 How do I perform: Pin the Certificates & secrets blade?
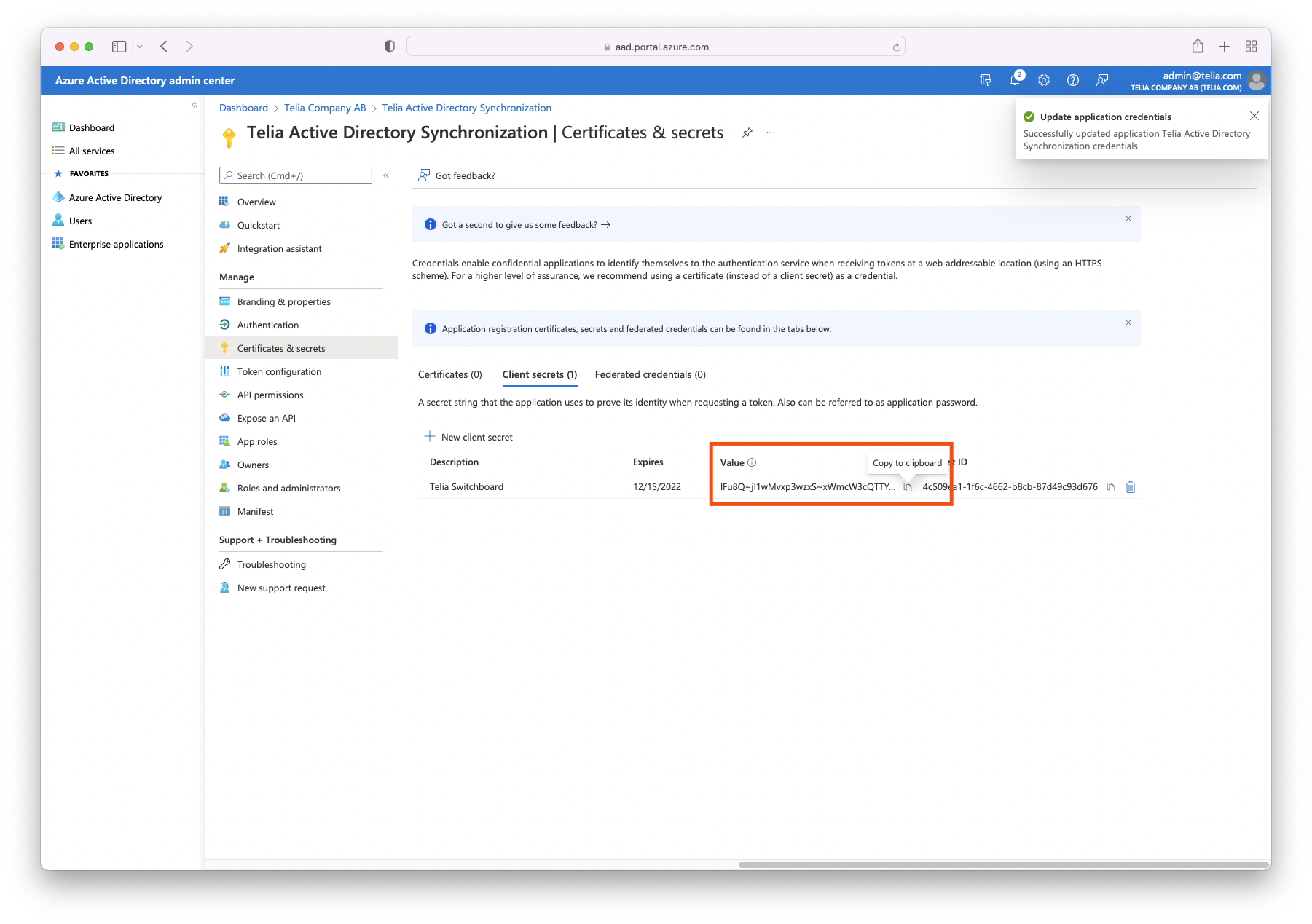[x=747, y=133]
